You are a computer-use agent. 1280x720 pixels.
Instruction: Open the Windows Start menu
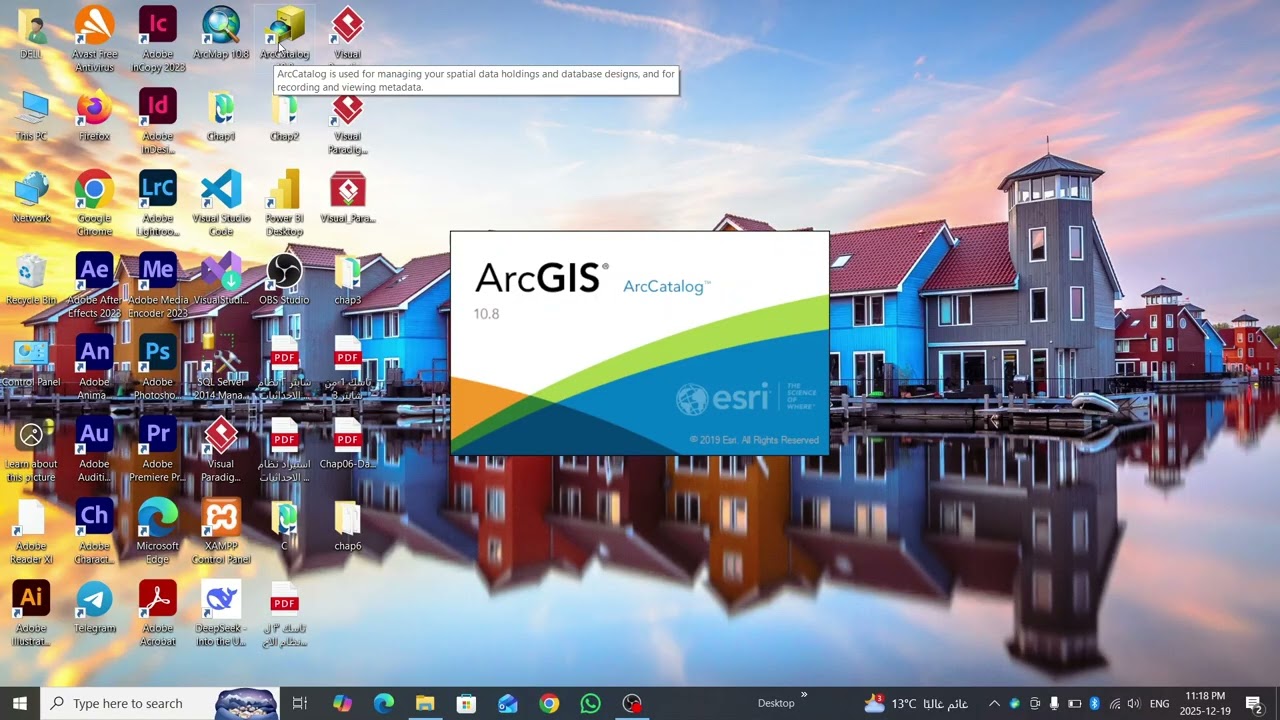20,703
